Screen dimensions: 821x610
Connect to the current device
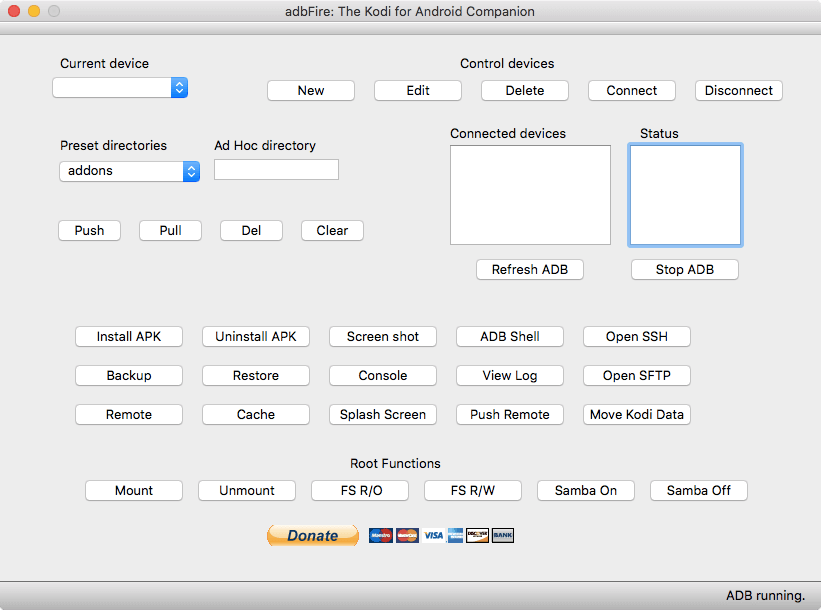coord(632,91)
